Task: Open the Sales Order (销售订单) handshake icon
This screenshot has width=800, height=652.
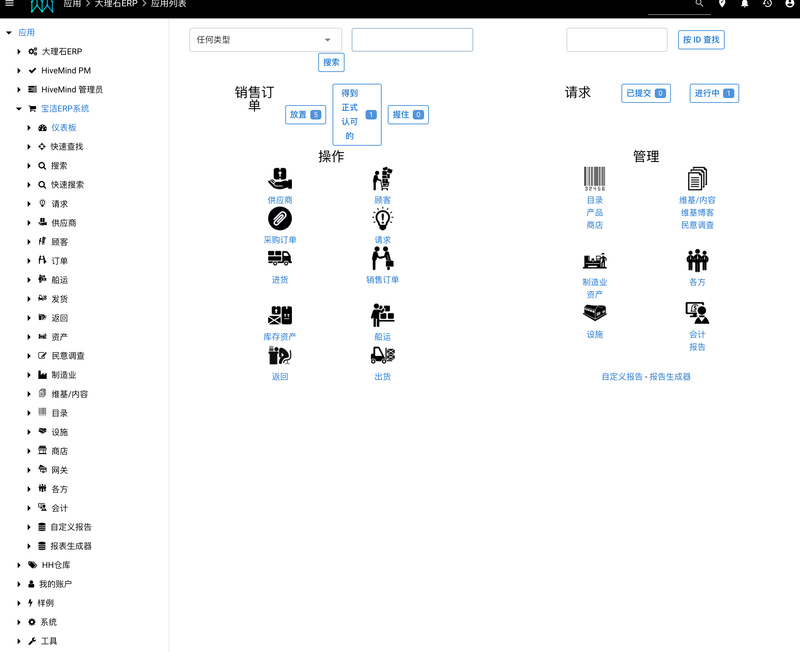Action: pos(382,258)
